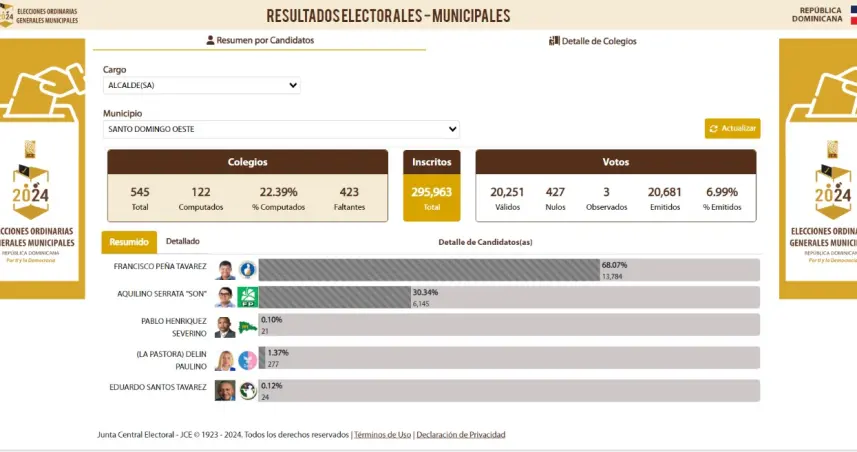Click the green FP party logo
The height and width of the screenshot is (452, 857).
(x=247, y=297)
